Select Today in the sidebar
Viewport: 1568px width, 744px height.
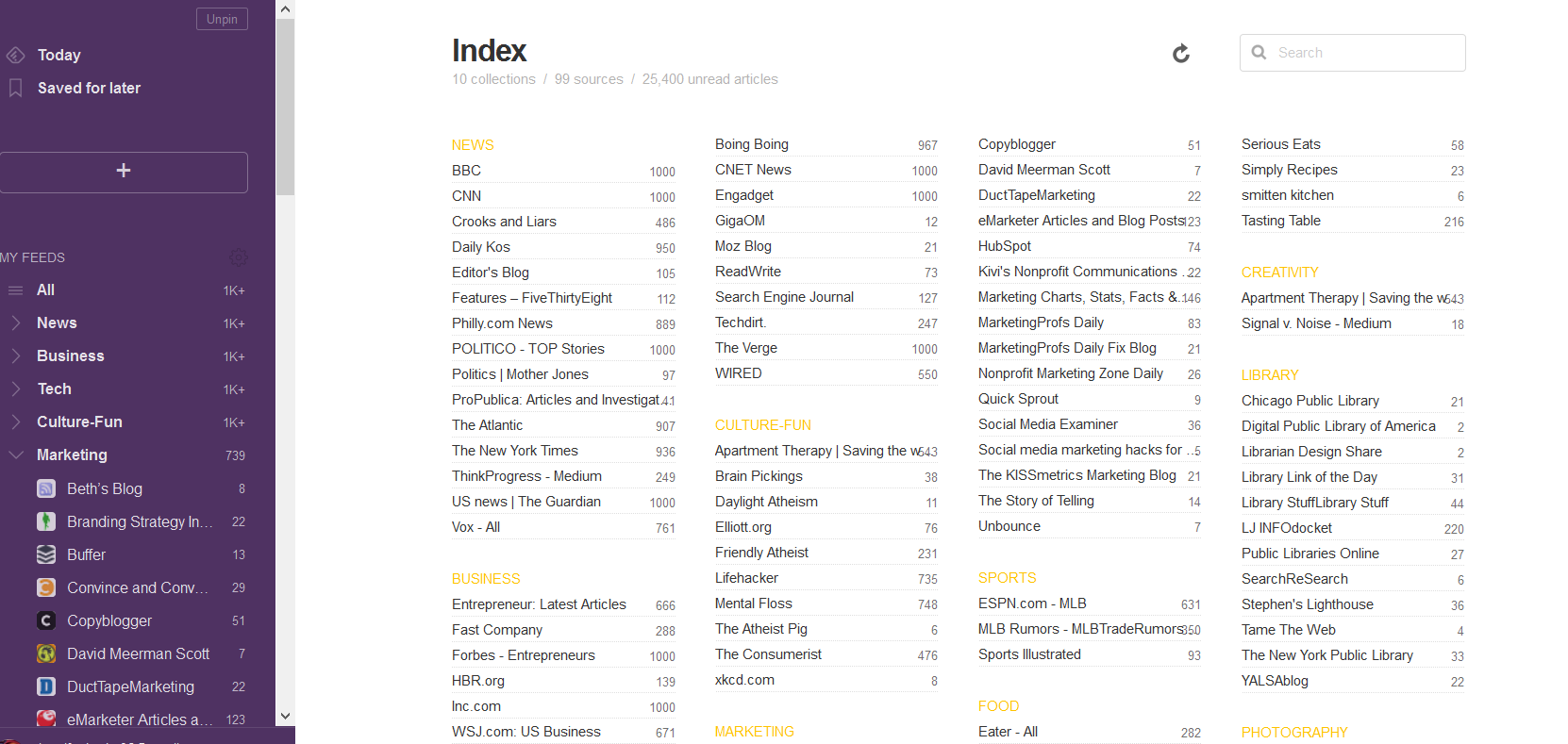pos(58,56)
